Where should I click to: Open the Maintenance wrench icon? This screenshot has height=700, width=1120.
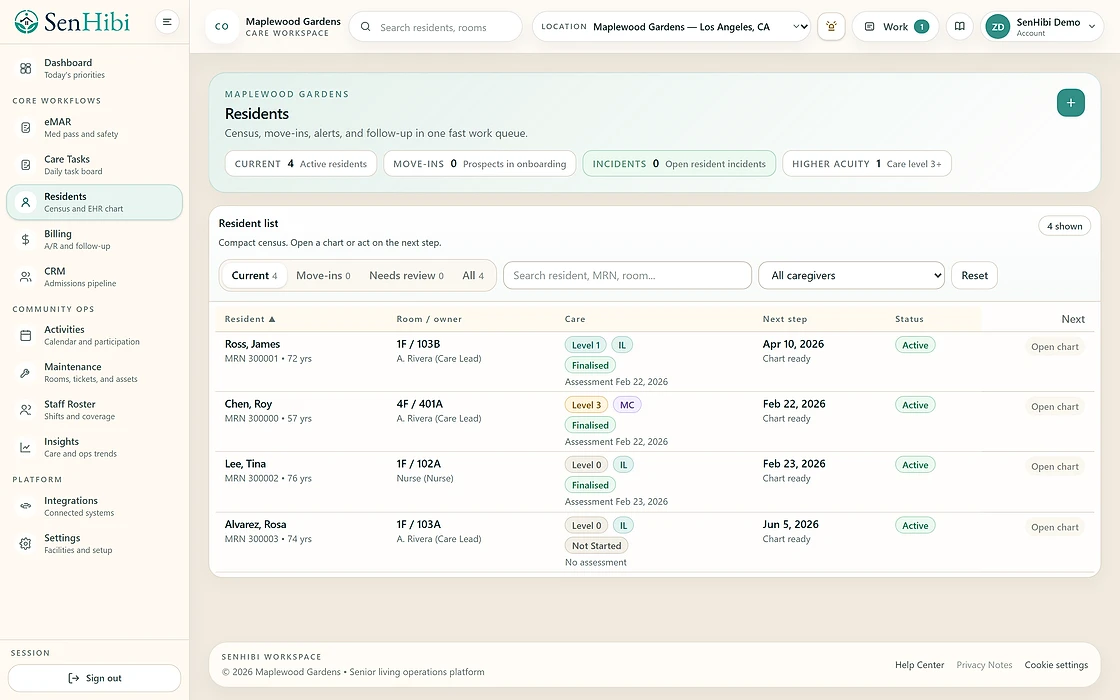pos(26,373)
